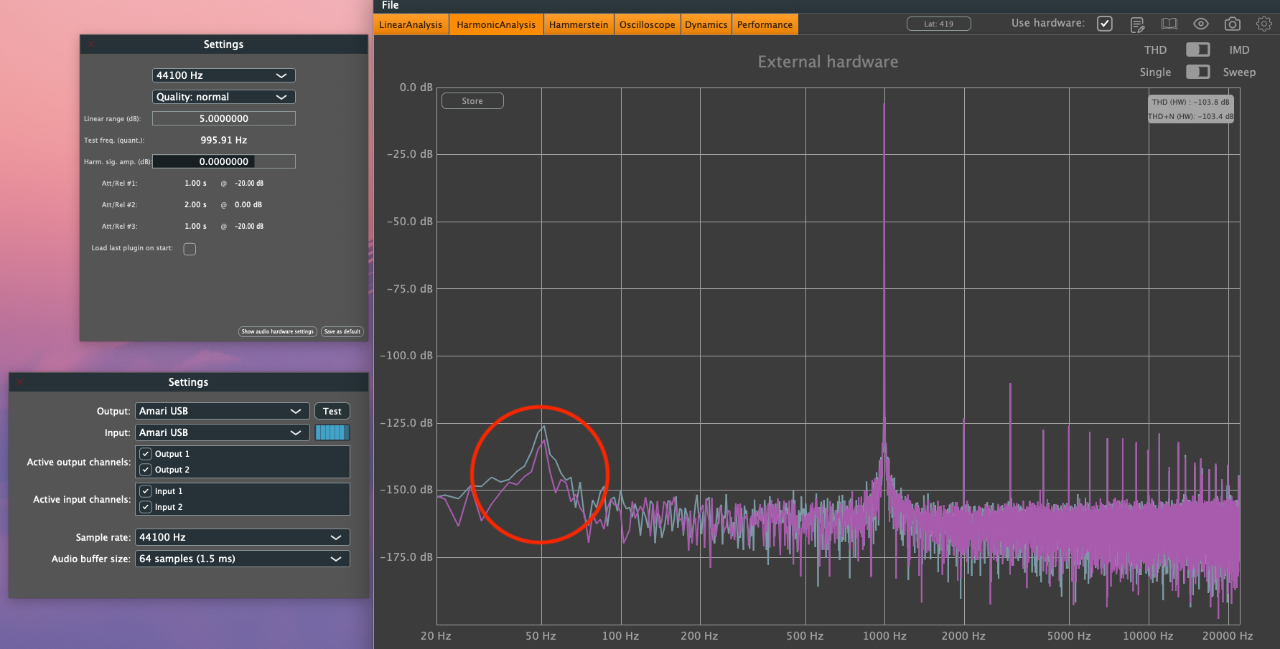Close the top Settings window
Screen dimensions: 1280x649
[90, 44]
